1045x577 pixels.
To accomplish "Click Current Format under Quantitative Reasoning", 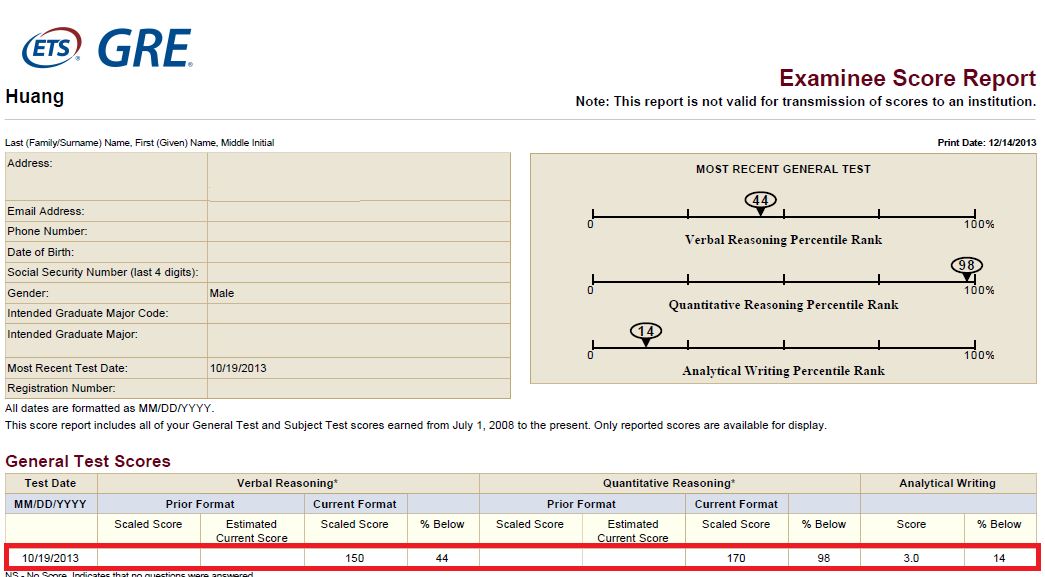I will 736,504.
